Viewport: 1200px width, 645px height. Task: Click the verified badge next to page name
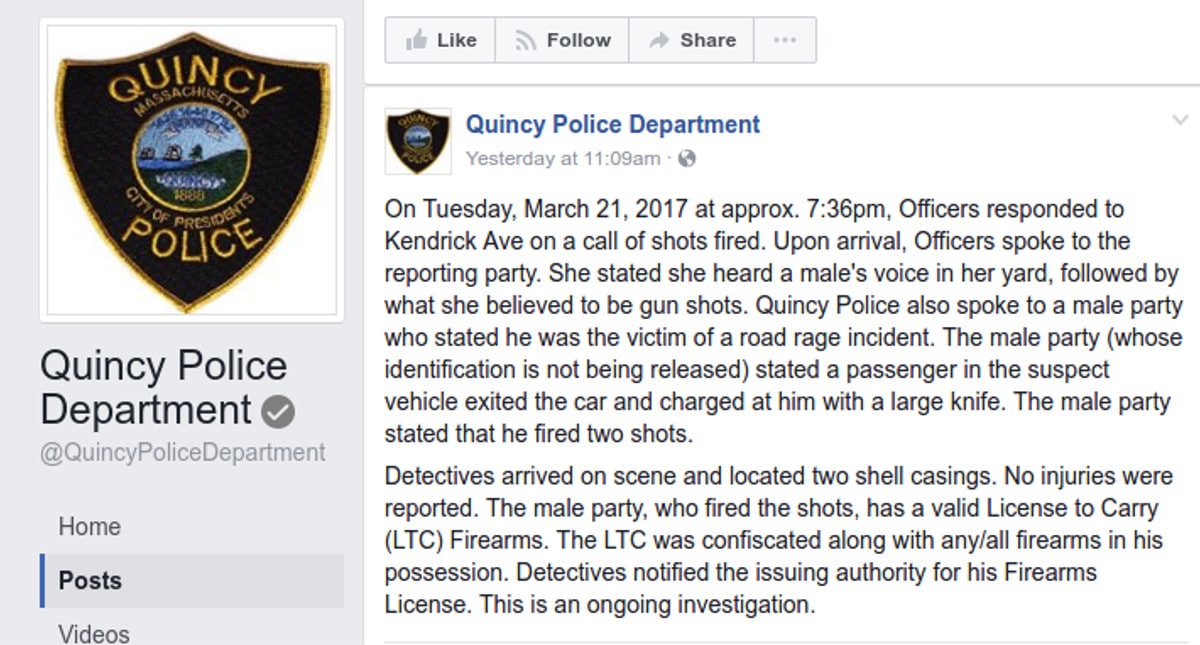click(278, 412)
